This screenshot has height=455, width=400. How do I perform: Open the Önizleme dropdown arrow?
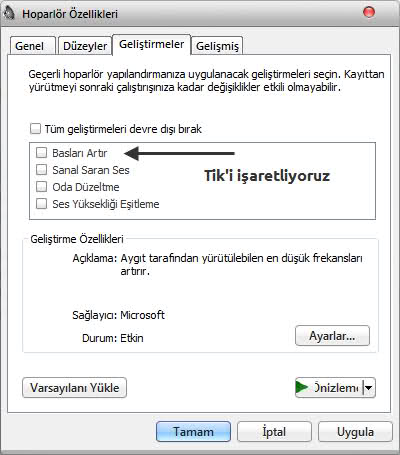(x=369, y=388)
